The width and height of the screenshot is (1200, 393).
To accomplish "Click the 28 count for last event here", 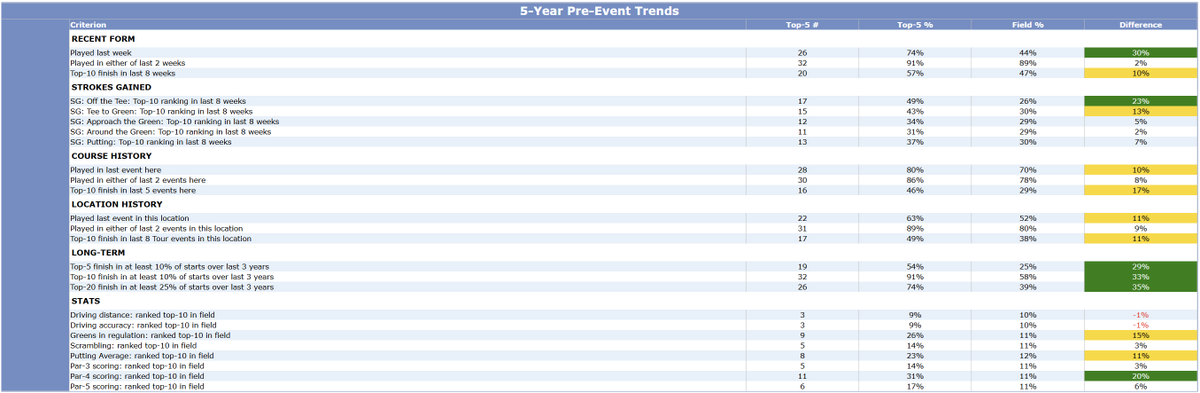I will click(802, 170).
